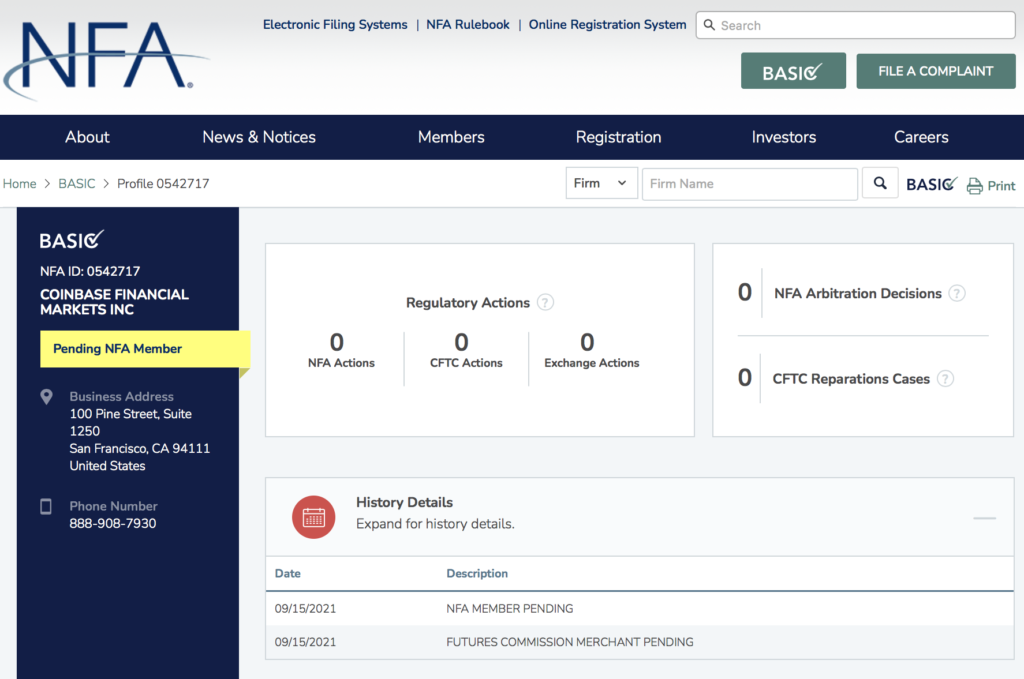The height and width of the screenshot is (679, 1024).
Task: Open the News & Notices menu
Action: [x=259, y=137]
